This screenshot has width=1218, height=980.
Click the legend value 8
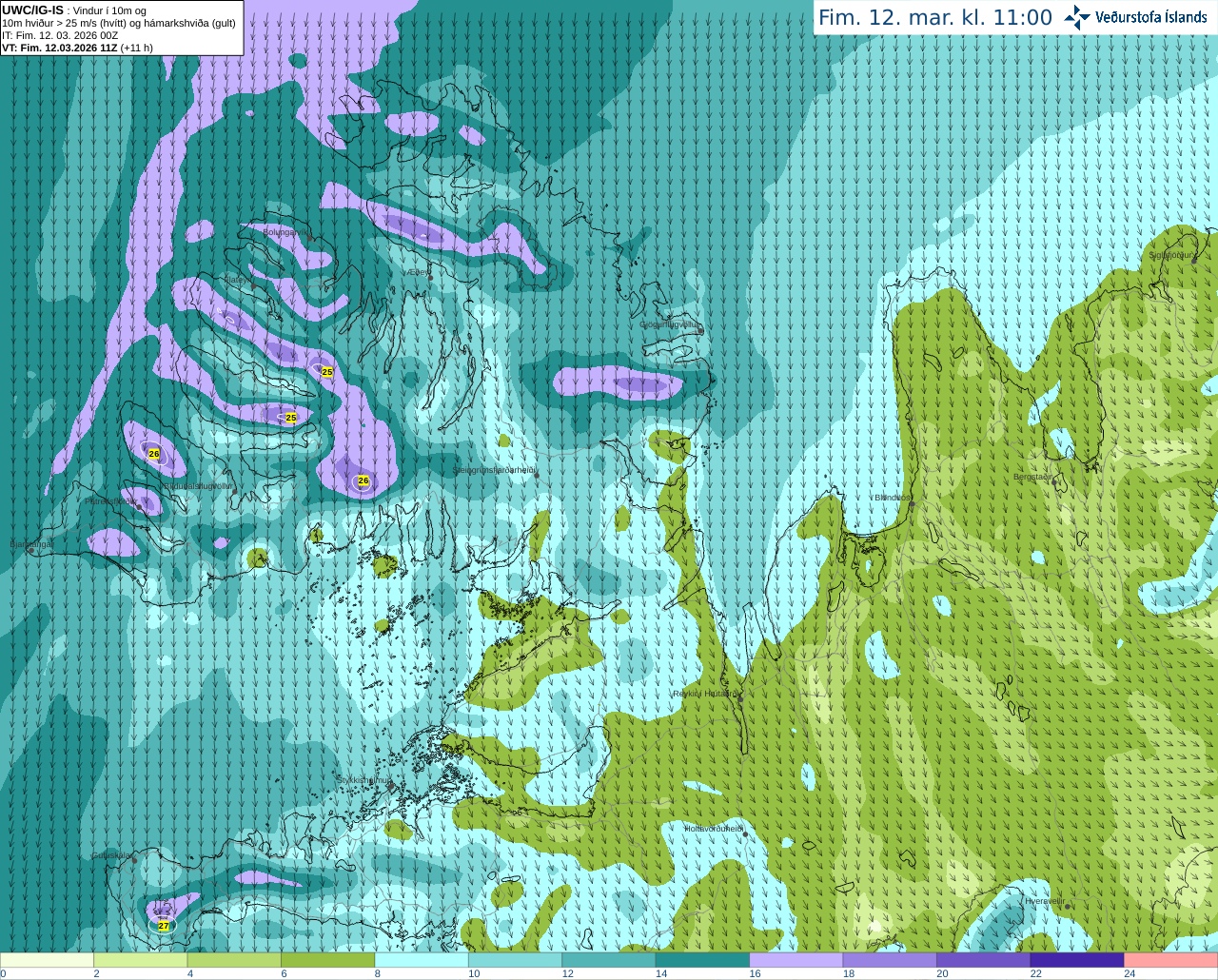378,973
